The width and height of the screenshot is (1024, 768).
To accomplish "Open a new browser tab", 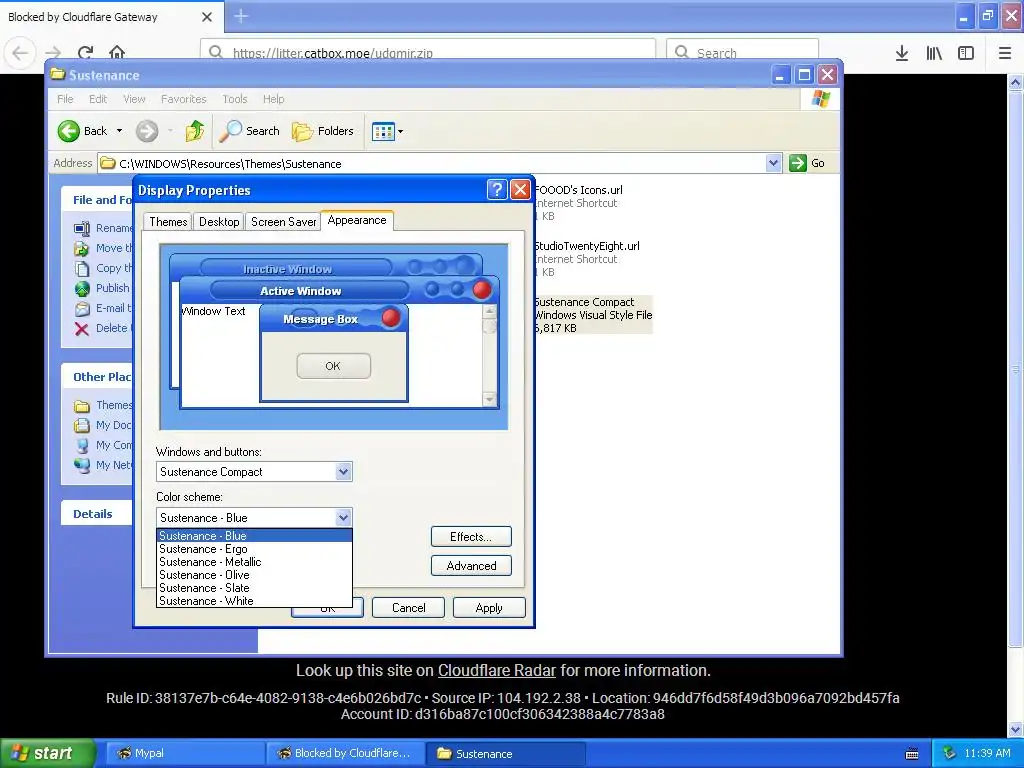I will [x=241, y=16].
